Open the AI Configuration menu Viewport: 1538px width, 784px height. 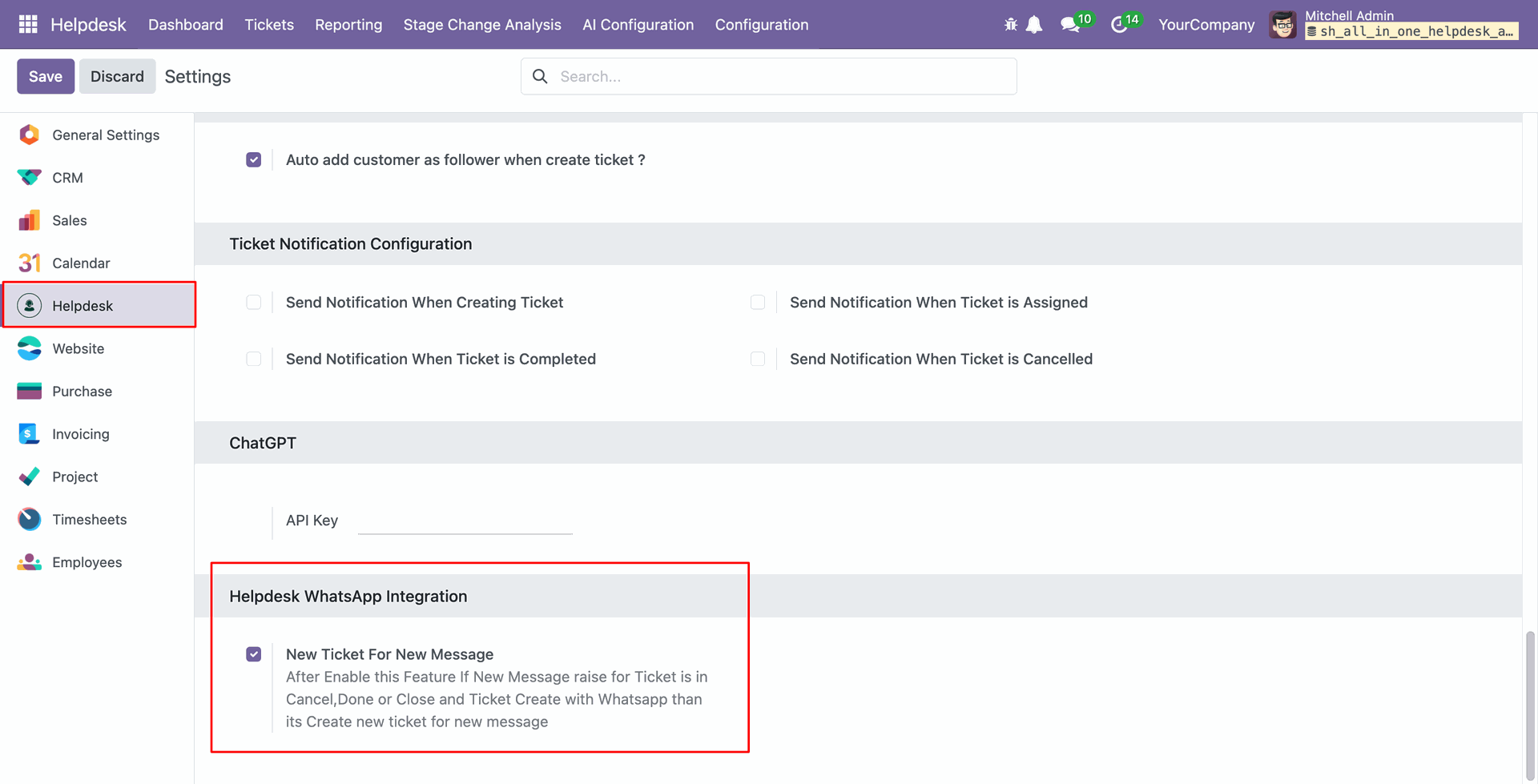[638, 25]
